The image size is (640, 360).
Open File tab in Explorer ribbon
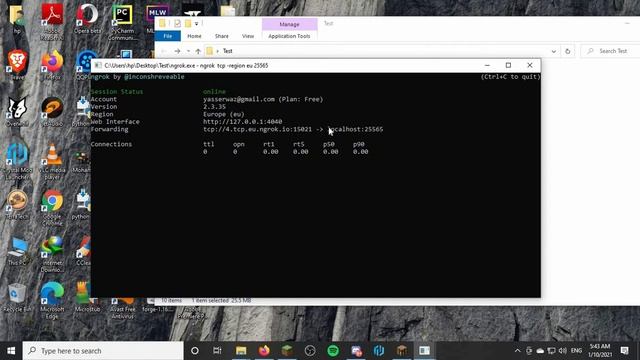(x=168, y=36)
